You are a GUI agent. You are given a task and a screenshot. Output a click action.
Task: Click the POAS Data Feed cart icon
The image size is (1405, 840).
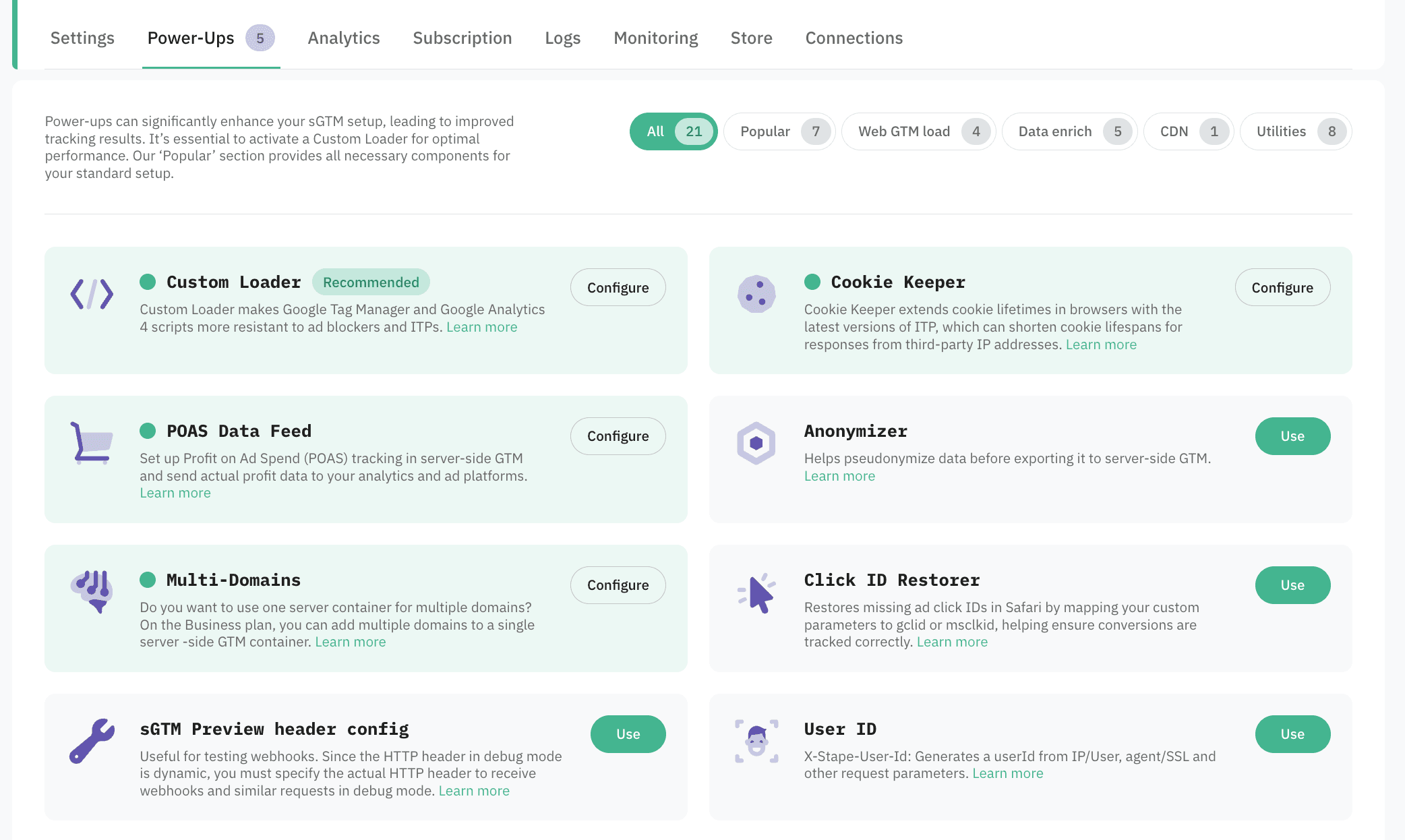[x=92, y=443]
